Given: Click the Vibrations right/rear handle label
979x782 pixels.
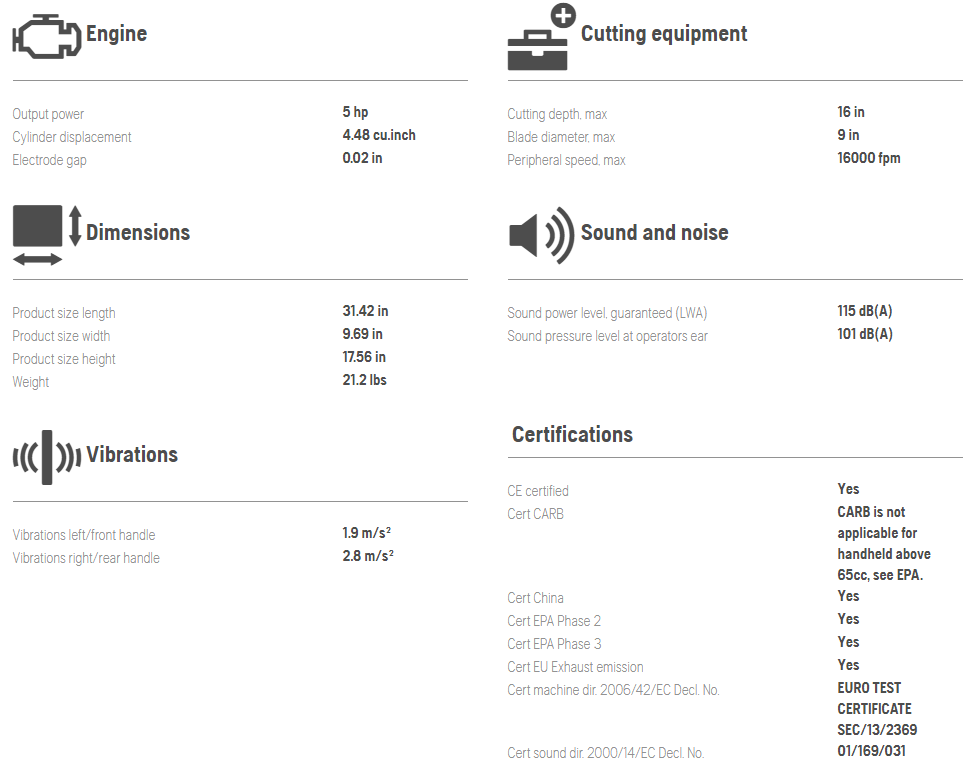Looking at the screenshot, I should pyautogui.click(x=86, y=558).
